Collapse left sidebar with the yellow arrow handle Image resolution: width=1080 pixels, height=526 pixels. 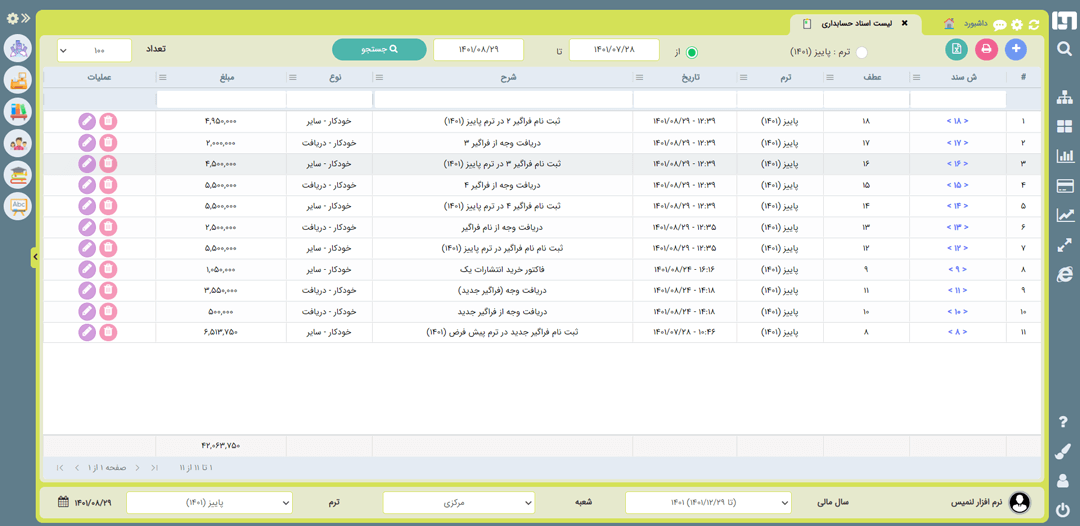34,257
